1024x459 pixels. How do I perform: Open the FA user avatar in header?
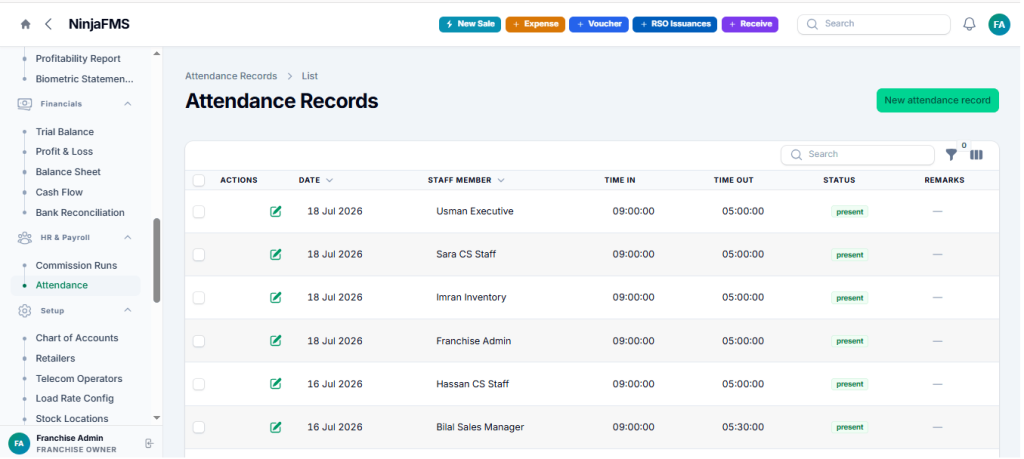[x=999, y=24]
